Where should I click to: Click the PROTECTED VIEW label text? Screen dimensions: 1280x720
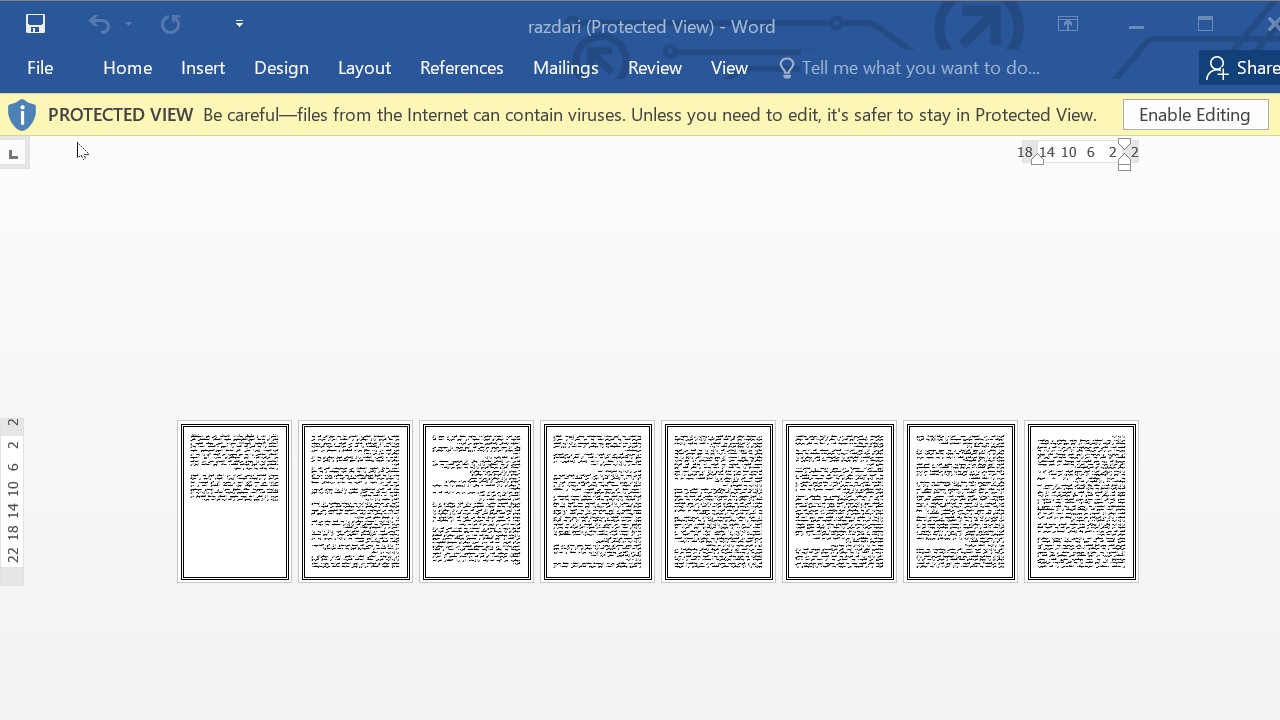[120, 115]
